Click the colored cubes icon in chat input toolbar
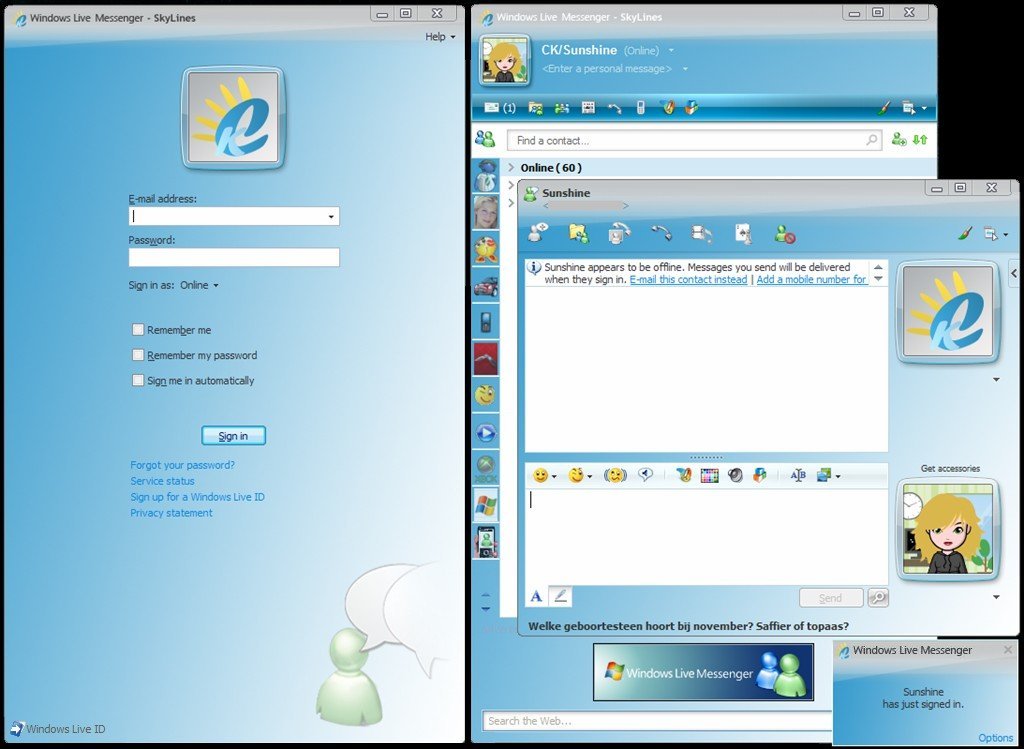This screenshot has width=1024, height=749. click(760, 475)
